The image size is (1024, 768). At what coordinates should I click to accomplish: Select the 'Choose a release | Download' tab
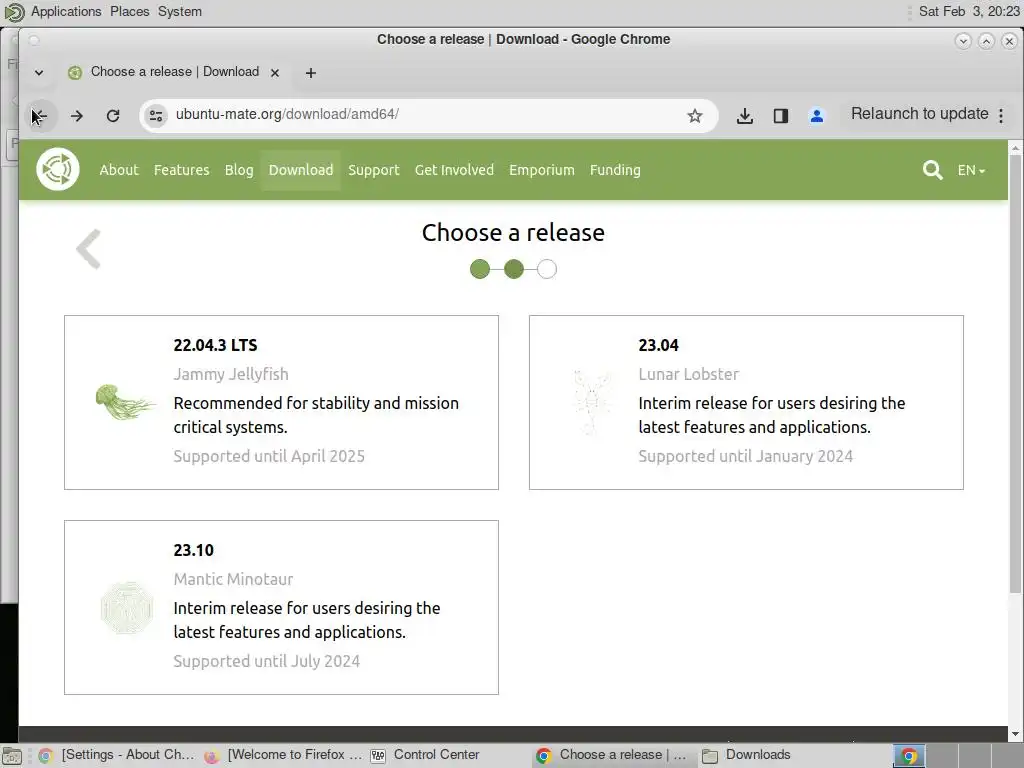[x=174, y=72]
